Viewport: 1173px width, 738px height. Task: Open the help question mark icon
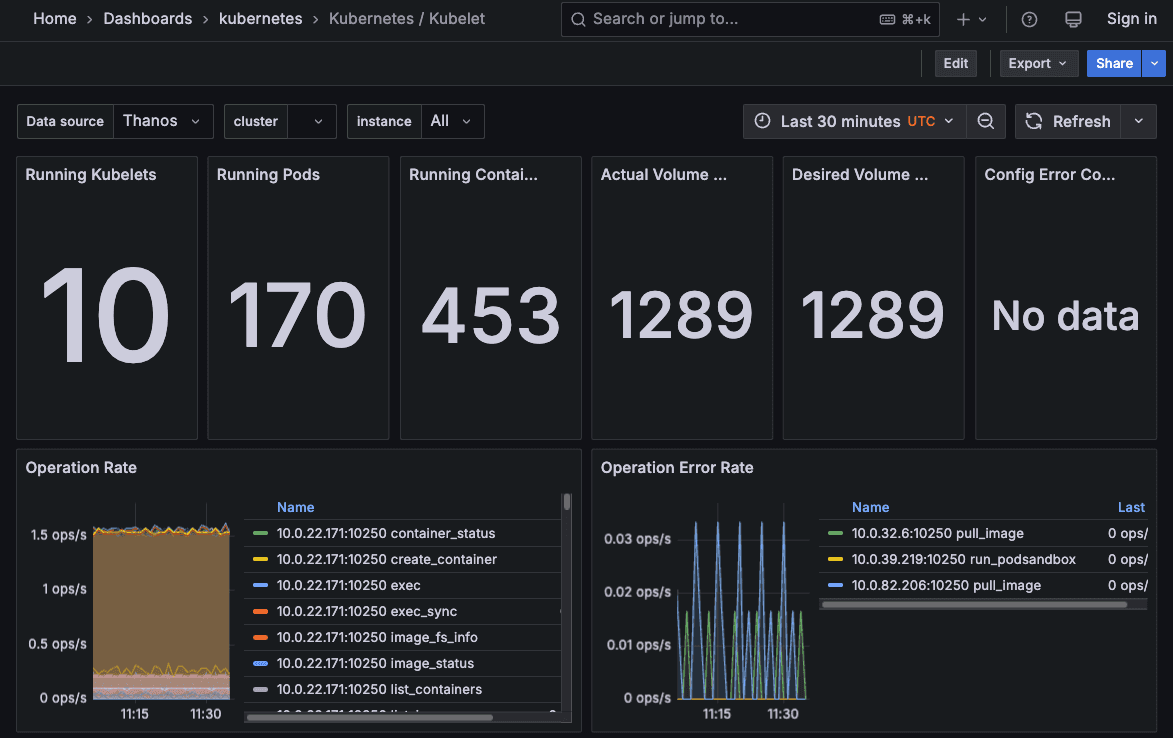coord(1029,19)
